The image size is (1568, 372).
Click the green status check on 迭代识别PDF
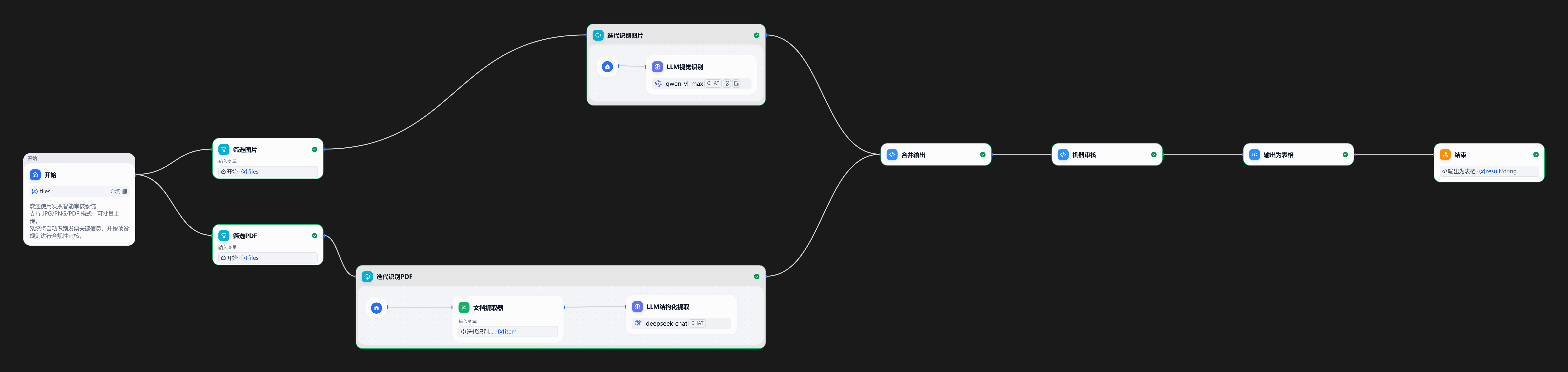757,277
